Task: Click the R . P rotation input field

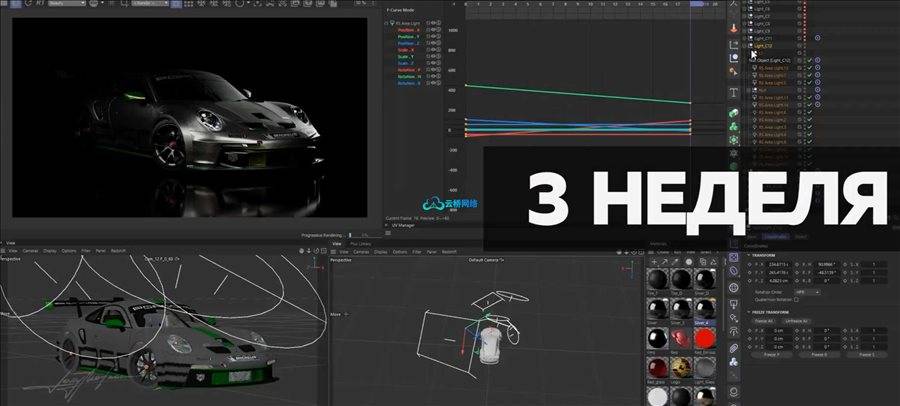Action: pyautogui.click(x=827, y=272)
